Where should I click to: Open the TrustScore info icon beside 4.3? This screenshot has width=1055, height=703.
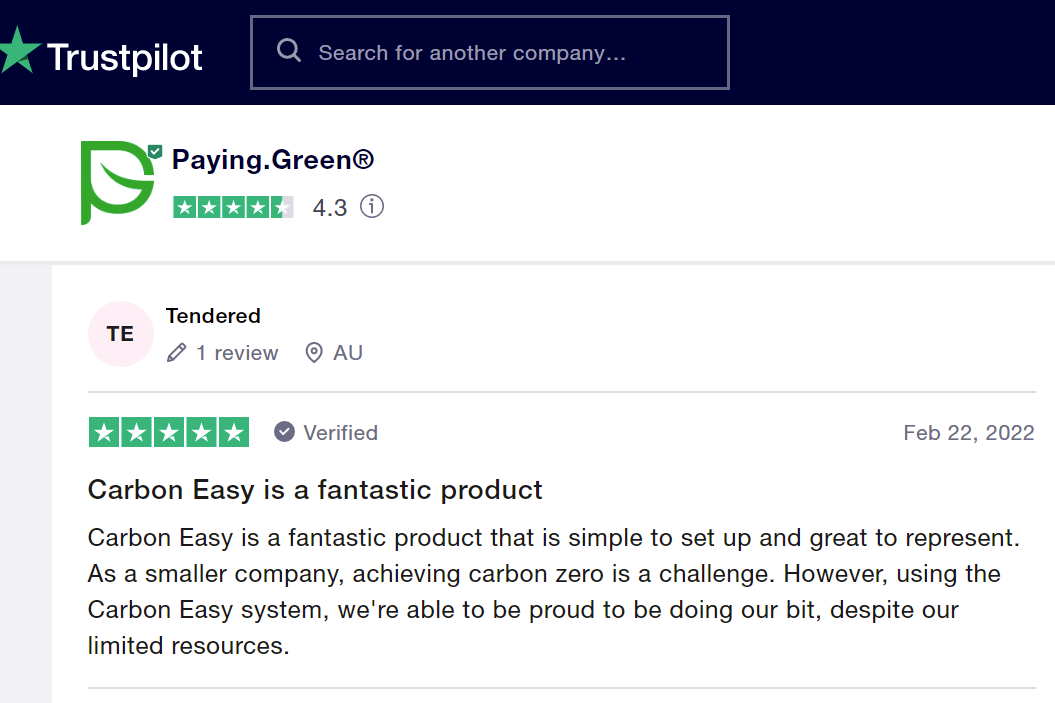click(x=371, y=207)
